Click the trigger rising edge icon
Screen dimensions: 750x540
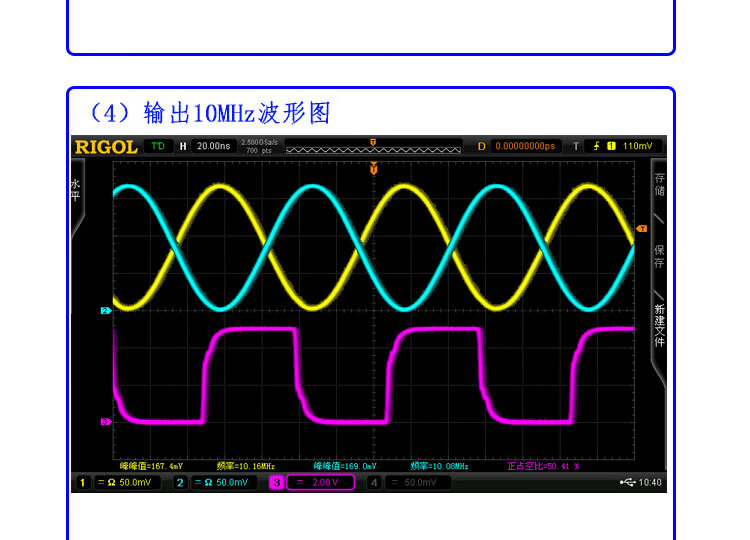597,147
